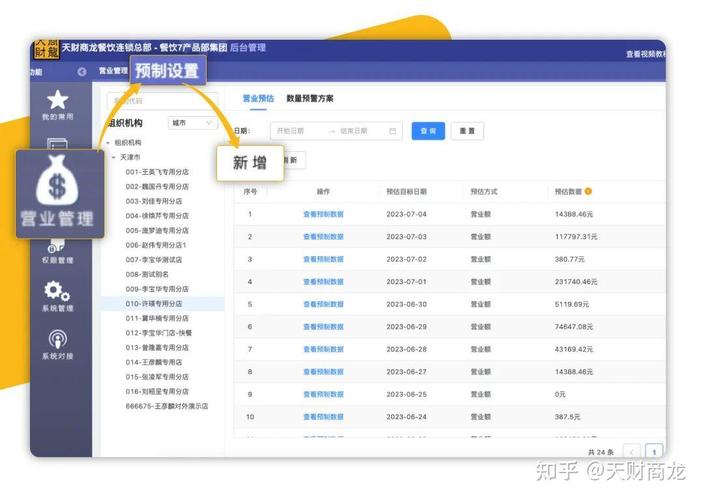Open 查看预制数据 for 2023-07-01

pos(323,281)
